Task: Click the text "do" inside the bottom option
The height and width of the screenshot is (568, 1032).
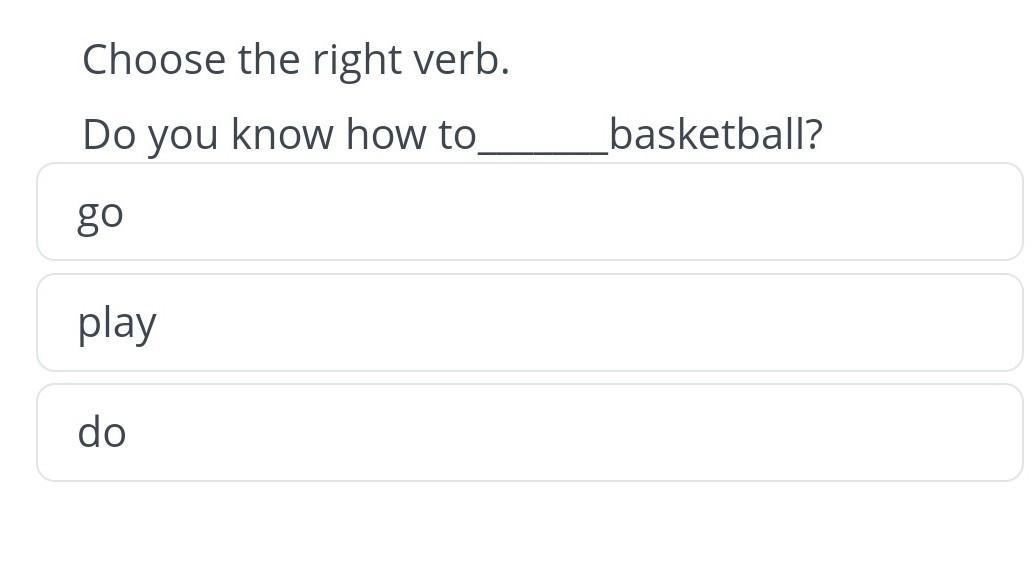Action: (101, 432)
